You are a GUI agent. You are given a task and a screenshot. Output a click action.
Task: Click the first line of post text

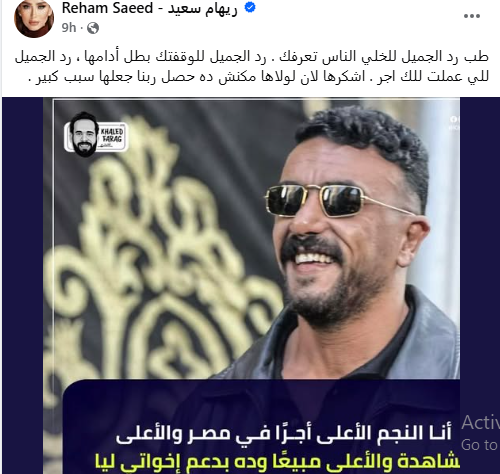[x=252, y=57]
